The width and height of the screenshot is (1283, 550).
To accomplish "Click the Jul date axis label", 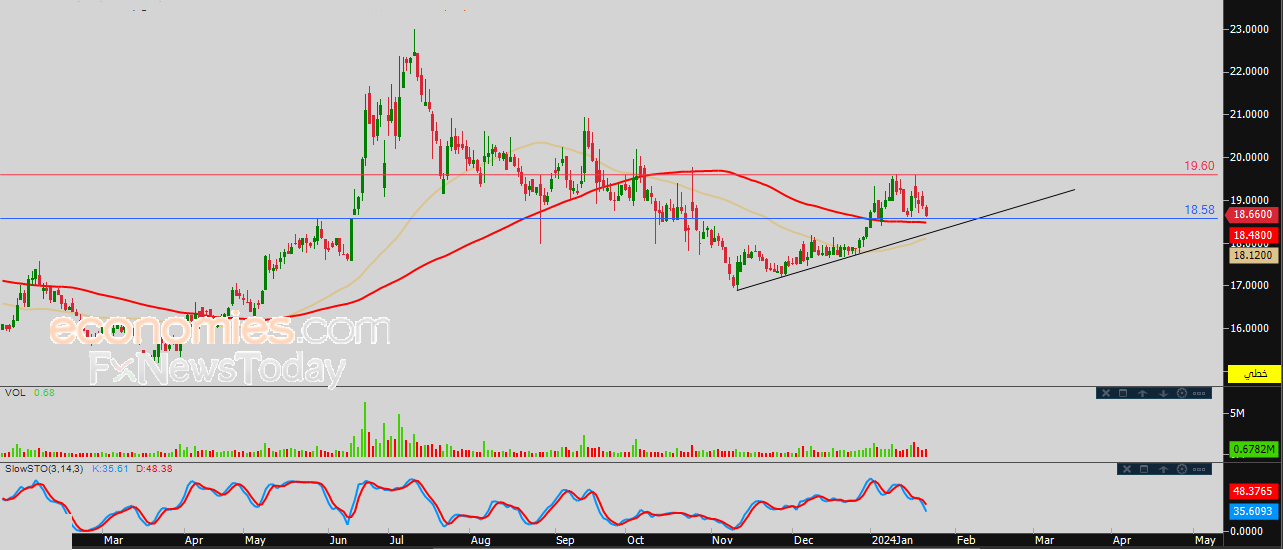I will click(397, 540).
